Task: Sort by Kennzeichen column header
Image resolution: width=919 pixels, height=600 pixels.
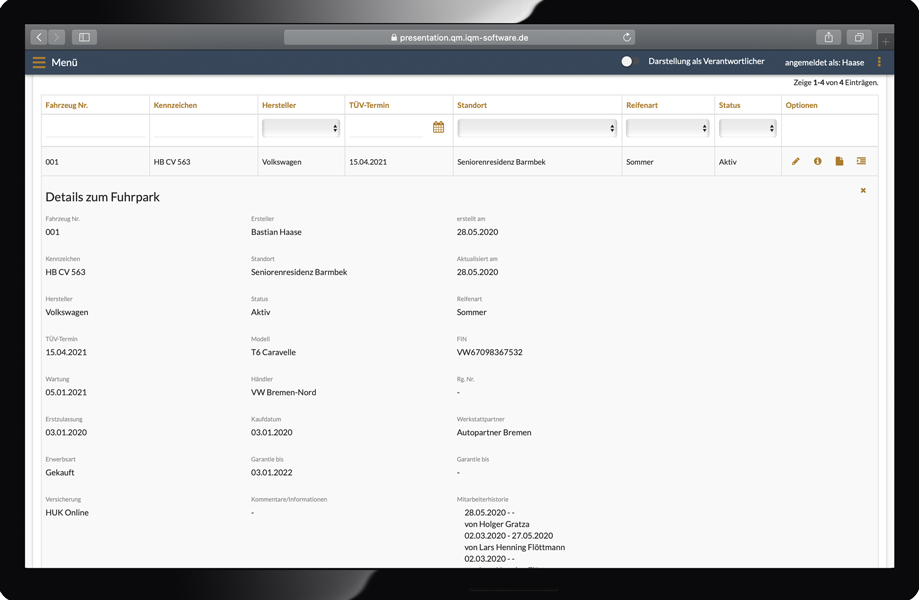Action: pyautogui.click(x=175, y=105)
